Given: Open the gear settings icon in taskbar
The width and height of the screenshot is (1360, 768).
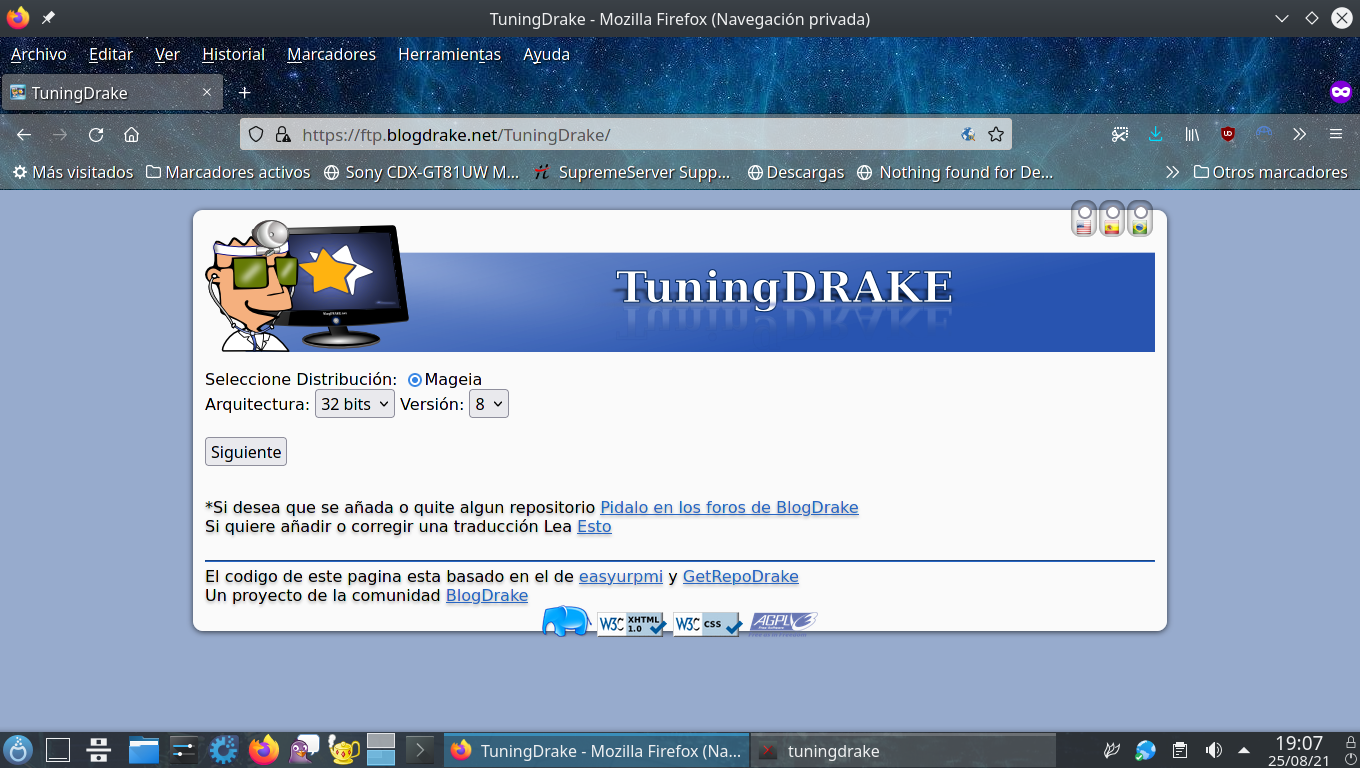Looking at the screenshot, I should 222,750.
